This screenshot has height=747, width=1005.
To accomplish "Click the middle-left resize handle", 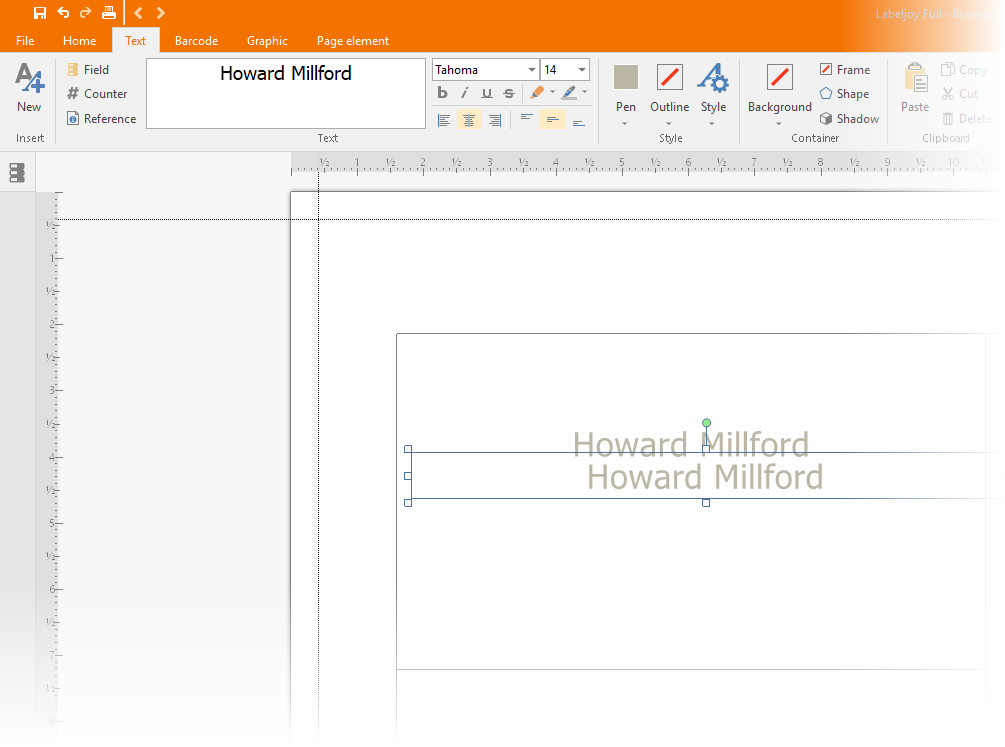I will pyautogui.click(x=408, y=476).
